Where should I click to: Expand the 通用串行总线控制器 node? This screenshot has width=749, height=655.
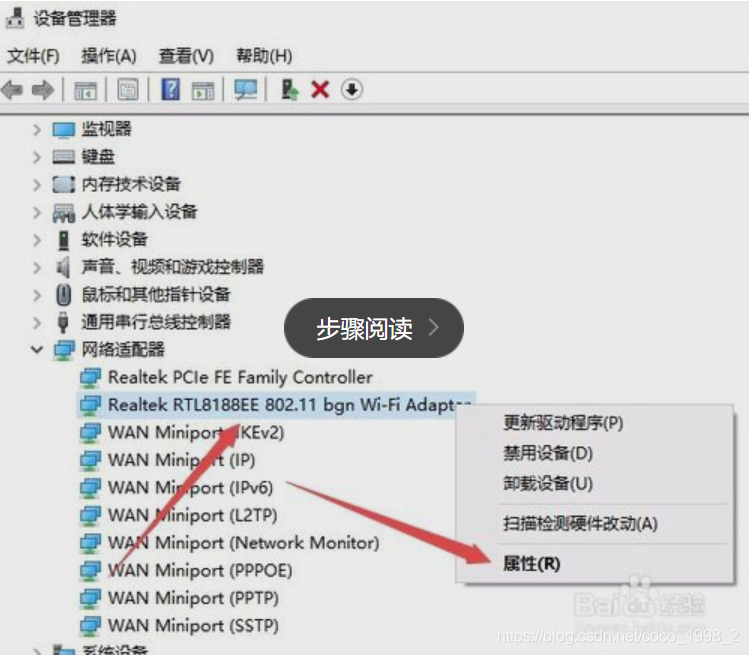(37, 322)
